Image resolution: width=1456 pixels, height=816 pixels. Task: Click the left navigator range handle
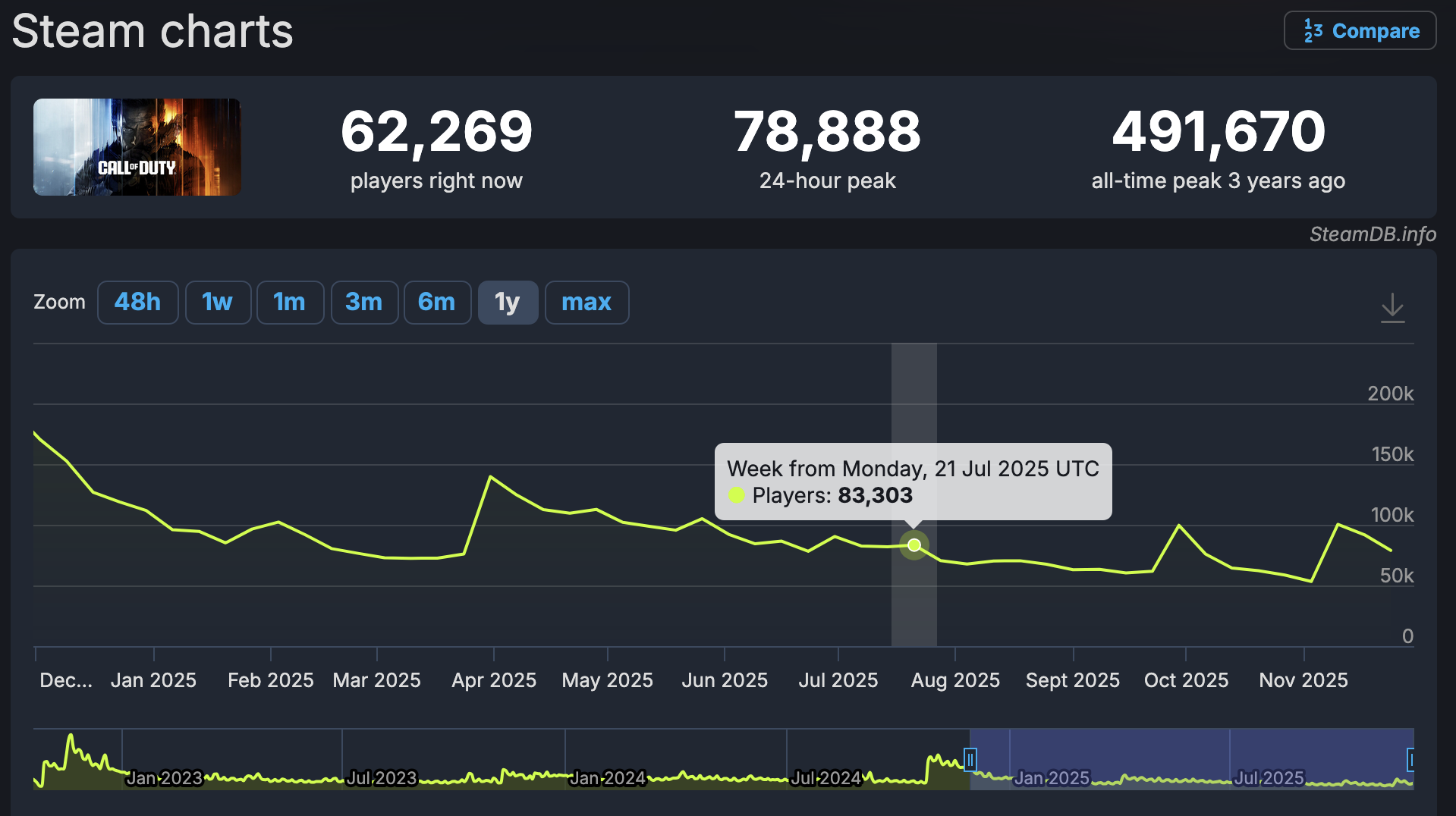pyautogui.click(x=970, y=759)
